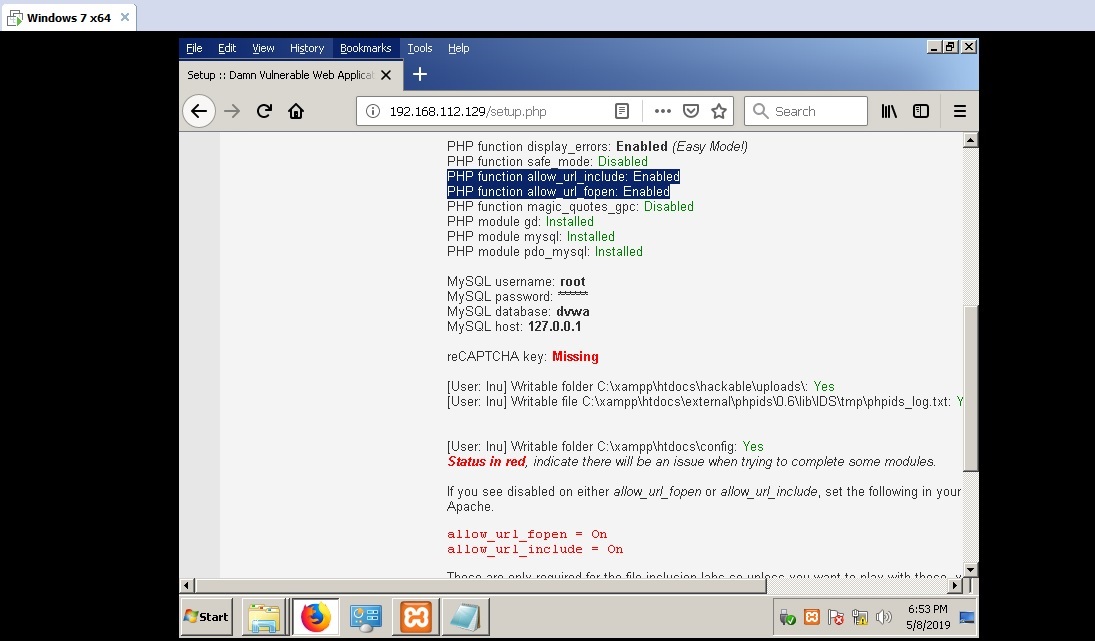The image size is (1095, 641).
Task: Click PHP module pdo_mysql: Installed line
Action: coord(545,251)
